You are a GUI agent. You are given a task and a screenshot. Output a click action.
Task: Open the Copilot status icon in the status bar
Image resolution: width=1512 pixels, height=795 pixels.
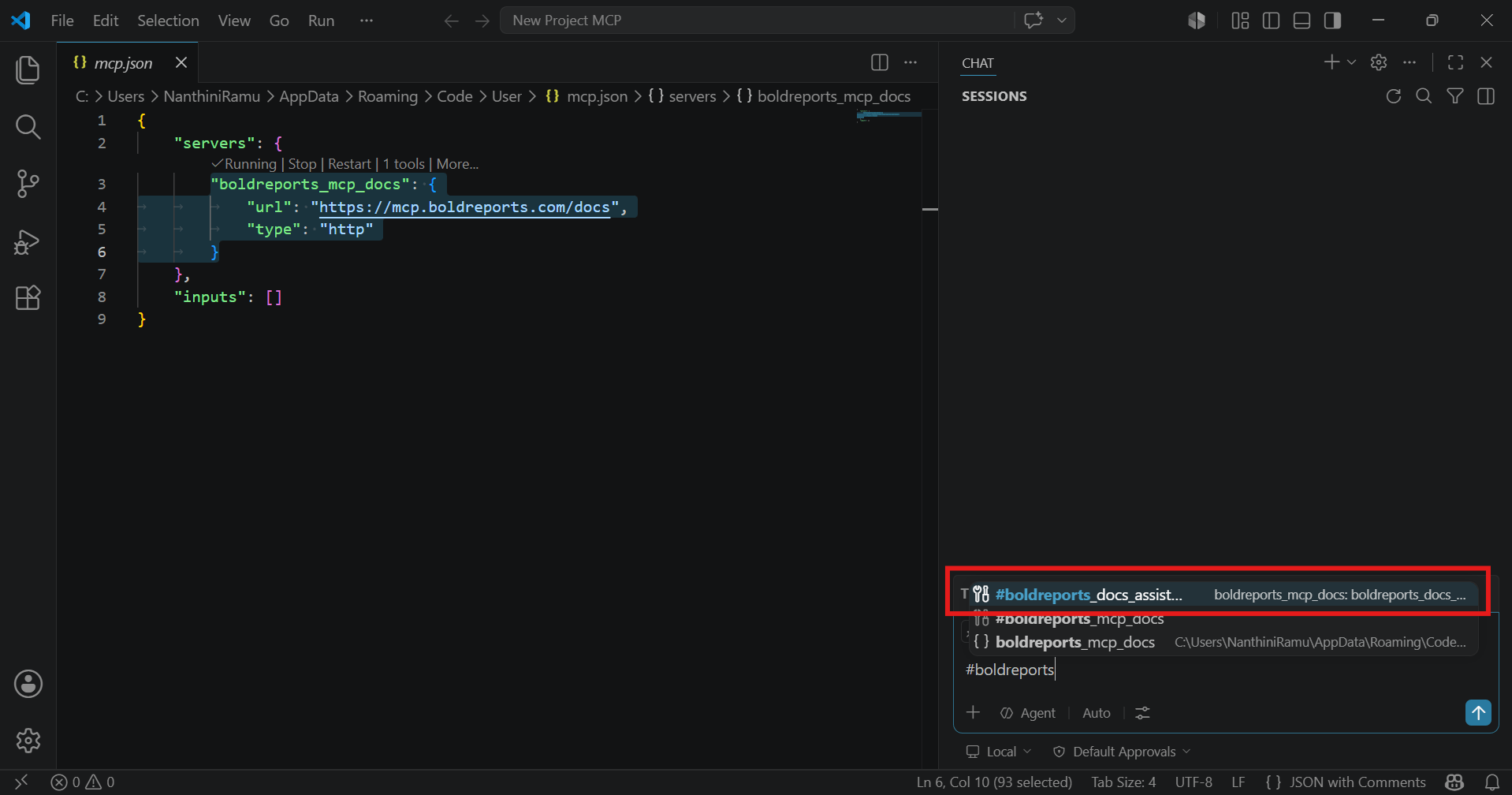pyautogui.click(x=1455, y=782)
